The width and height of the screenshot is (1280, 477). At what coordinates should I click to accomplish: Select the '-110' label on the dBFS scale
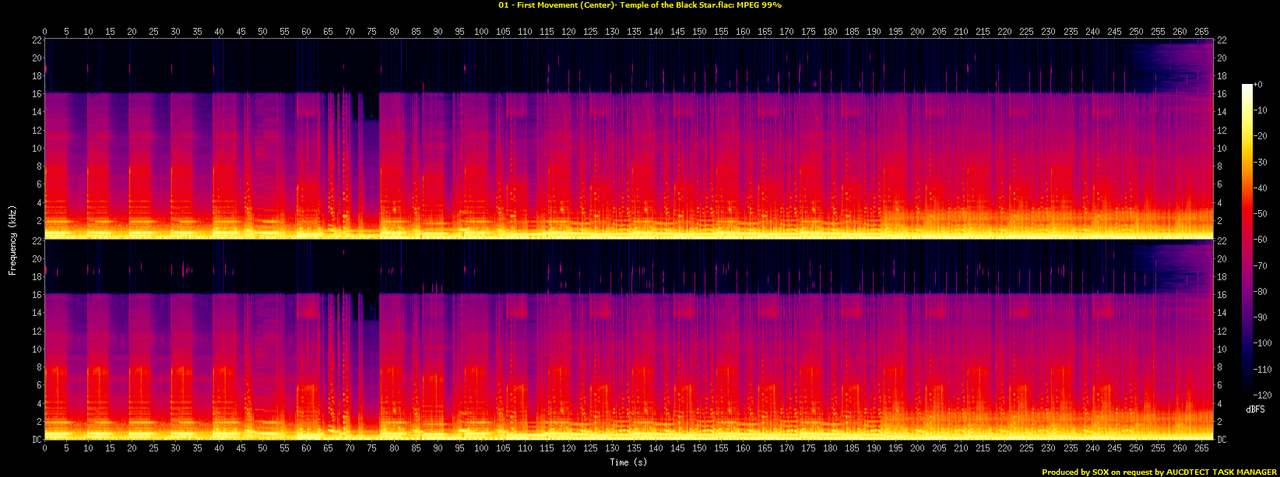(x=1264, y=370)
